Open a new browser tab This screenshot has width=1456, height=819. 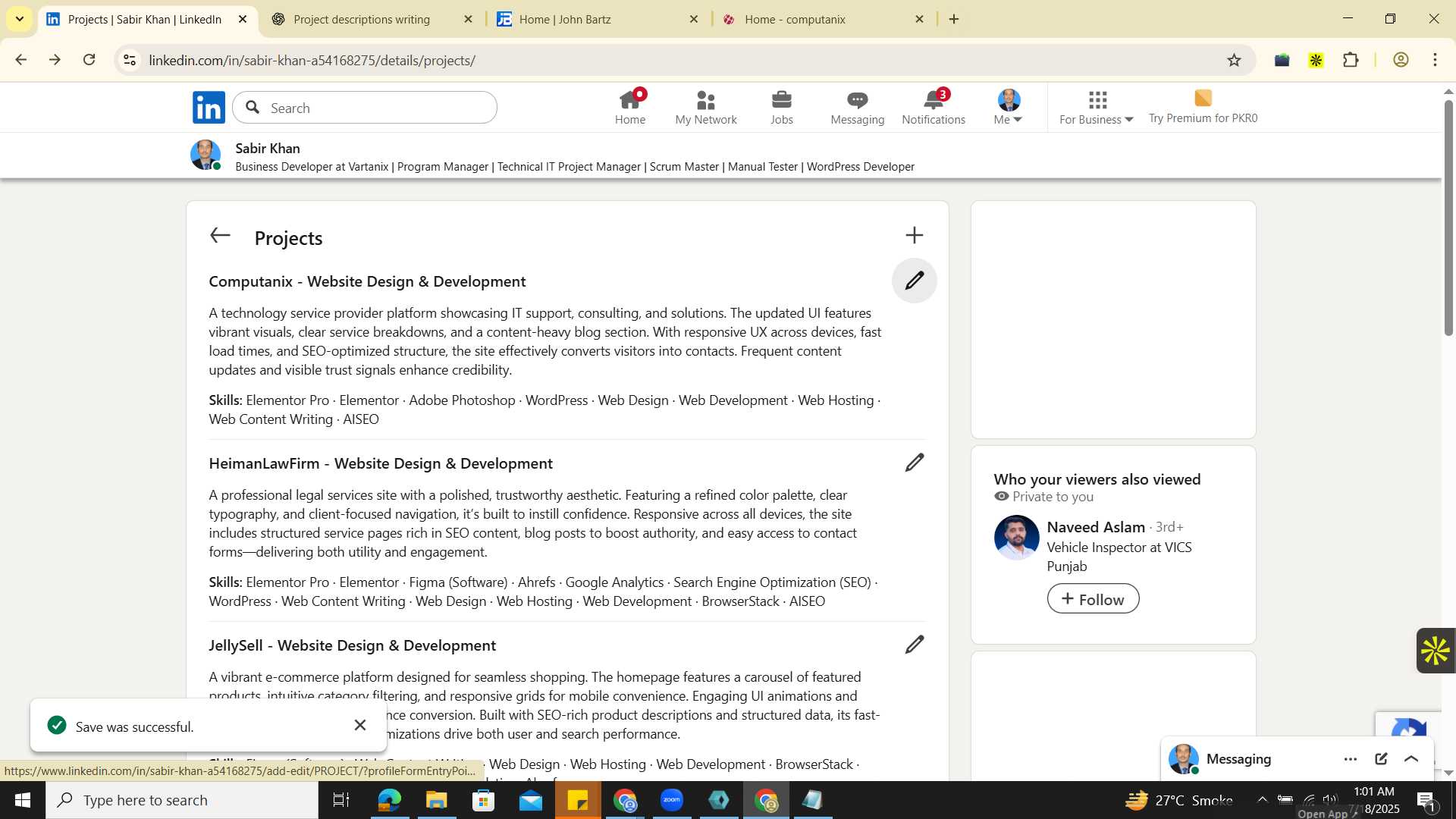tap(954, 20)
